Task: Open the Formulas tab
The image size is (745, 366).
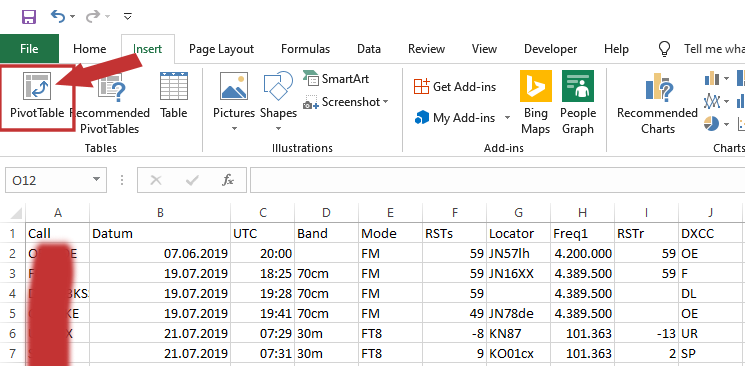Action: [306, 49]
